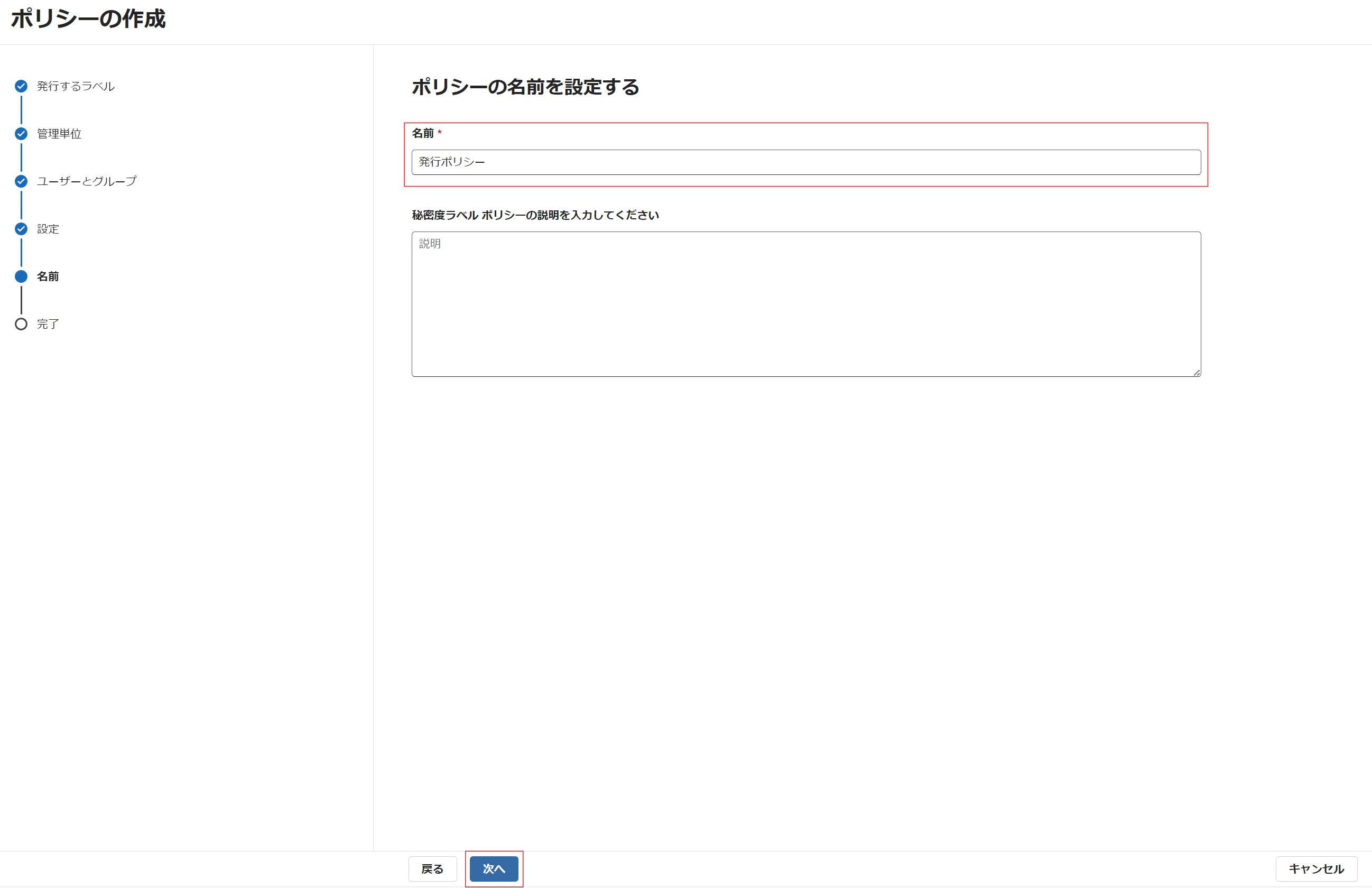Click the 秘密度ラベル ポリシーの説明 field label
This screenshot has height=888, width=1372.
[535, 215]
